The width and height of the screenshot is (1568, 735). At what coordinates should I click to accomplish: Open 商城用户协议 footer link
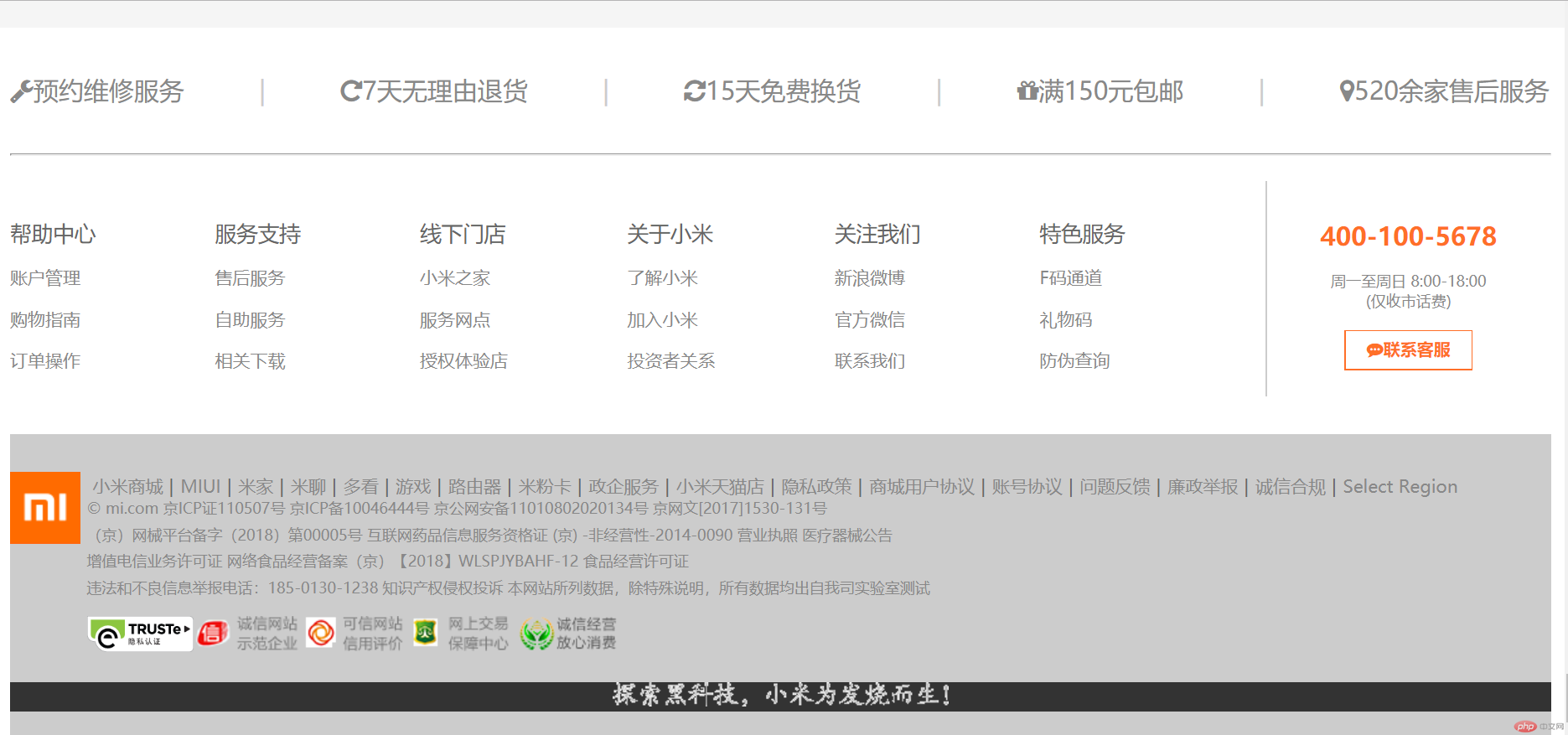tap(922, 487)
